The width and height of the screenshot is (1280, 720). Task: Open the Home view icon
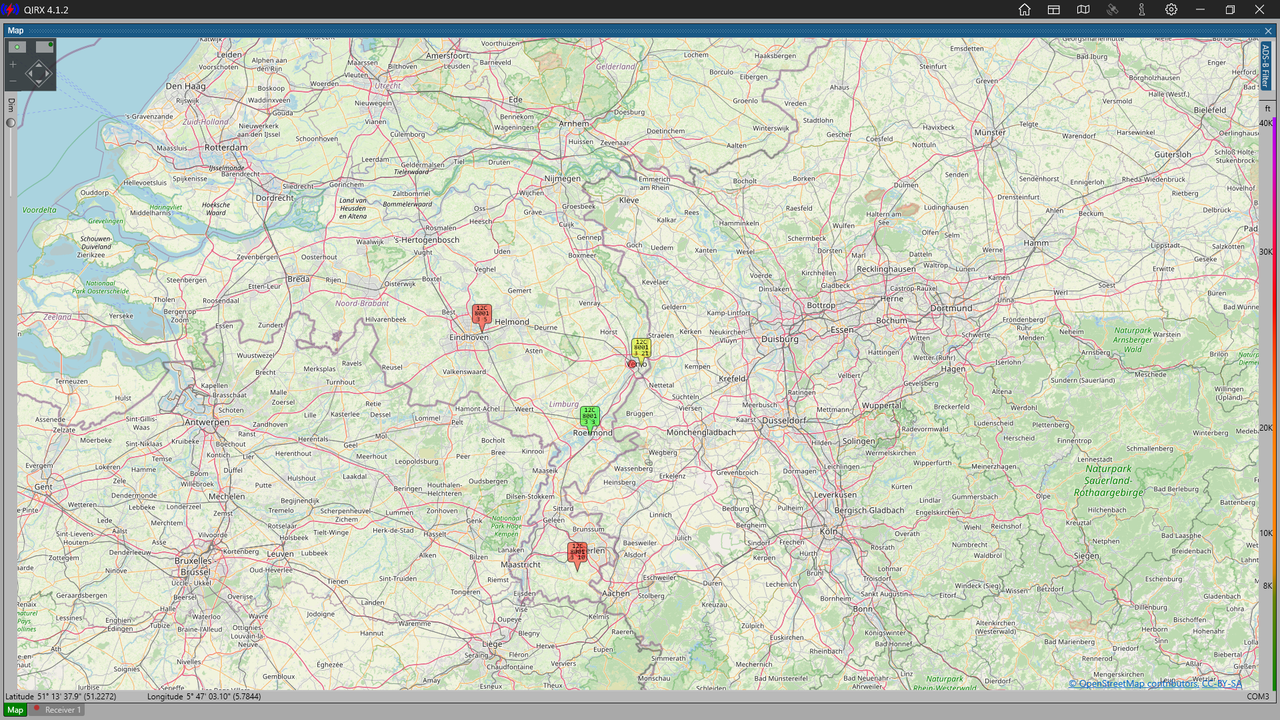(x=1024, y=10)
